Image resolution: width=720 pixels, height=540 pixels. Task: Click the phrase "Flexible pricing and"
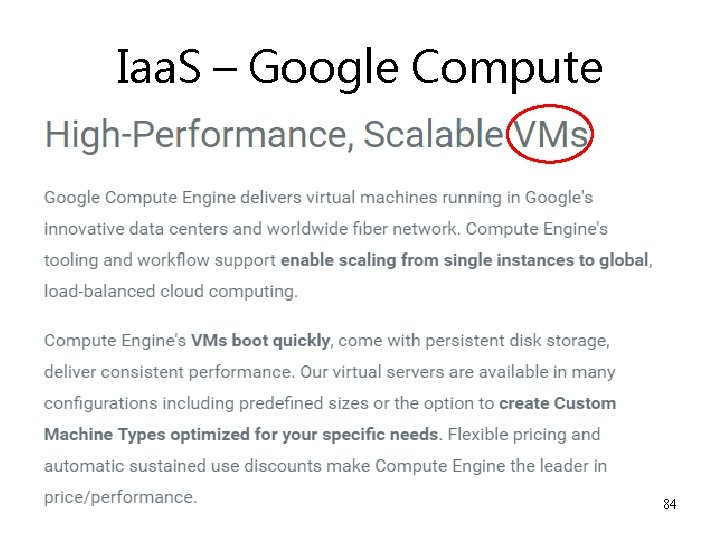point(524,434)
